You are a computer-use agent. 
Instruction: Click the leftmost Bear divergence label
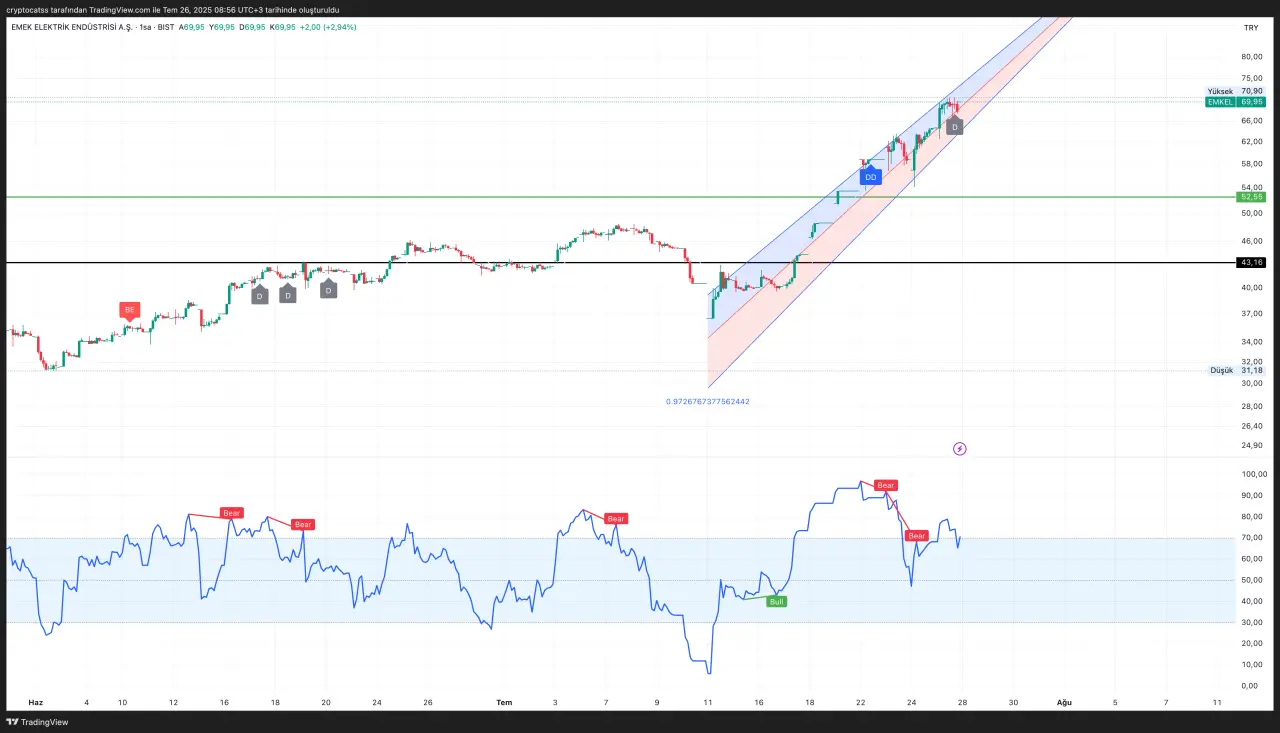(x=232, y=513)
